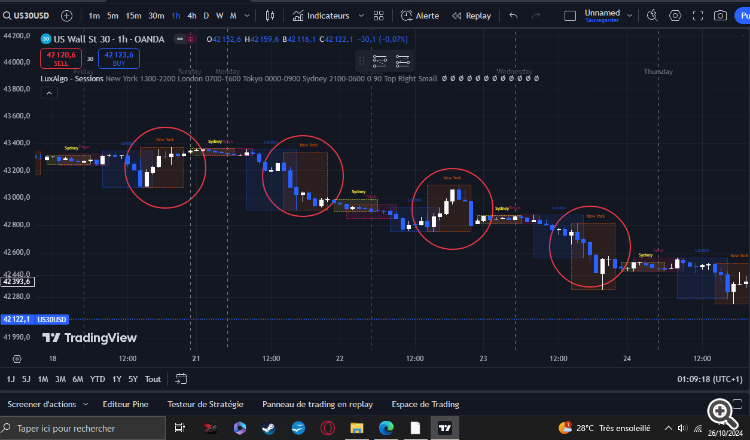Take a chart snapshot with camera icon

pyautogui.click(x=720, y=16)
